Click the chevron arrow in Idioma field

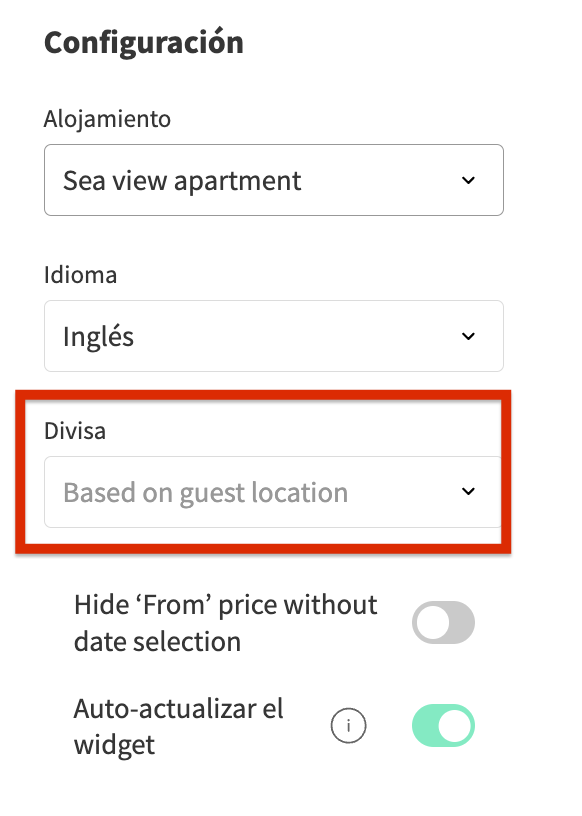click(x=468, y=336)
